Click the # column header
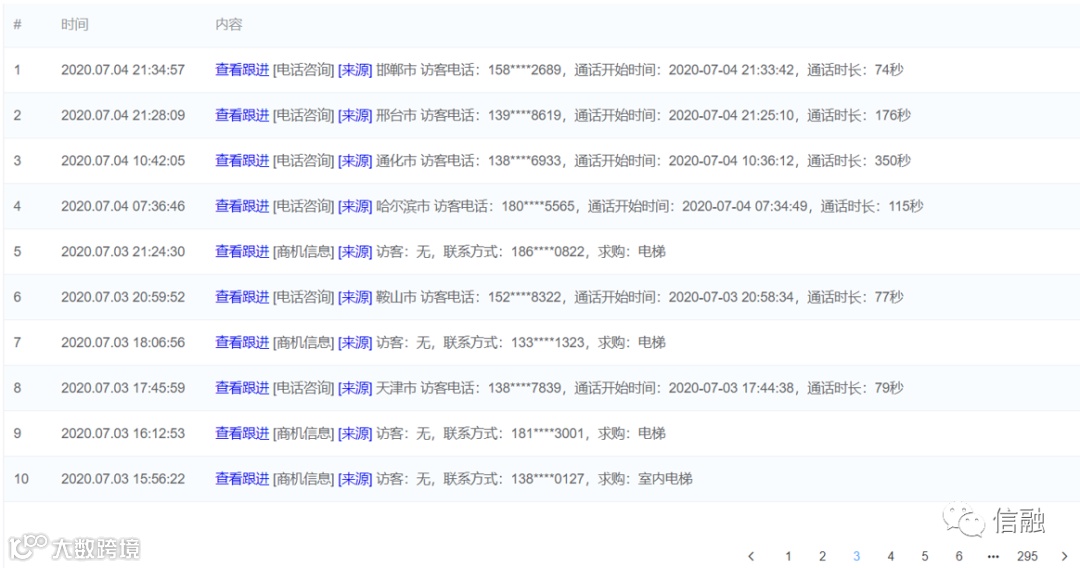The width and height of the screenshot is (1080, 568). (17, 24)
